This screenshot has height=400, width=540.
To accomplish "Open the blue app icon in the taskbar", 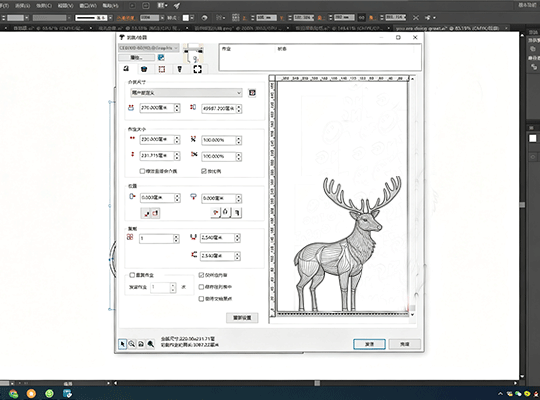I will [x=68, y=393].
